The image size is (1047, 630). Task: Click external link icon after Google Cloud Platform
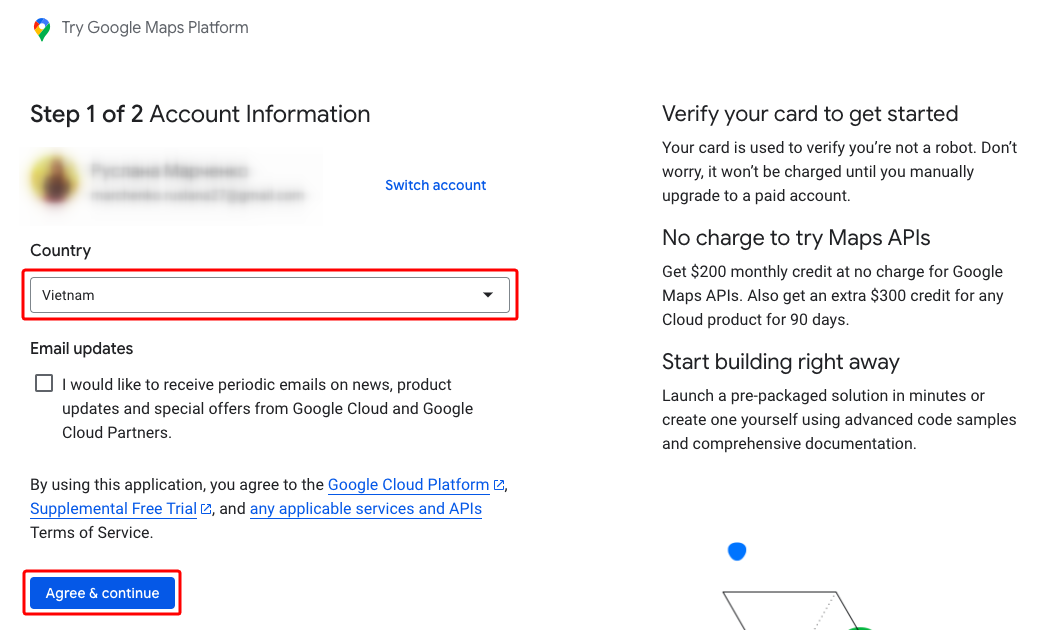[x=499, y=485]
